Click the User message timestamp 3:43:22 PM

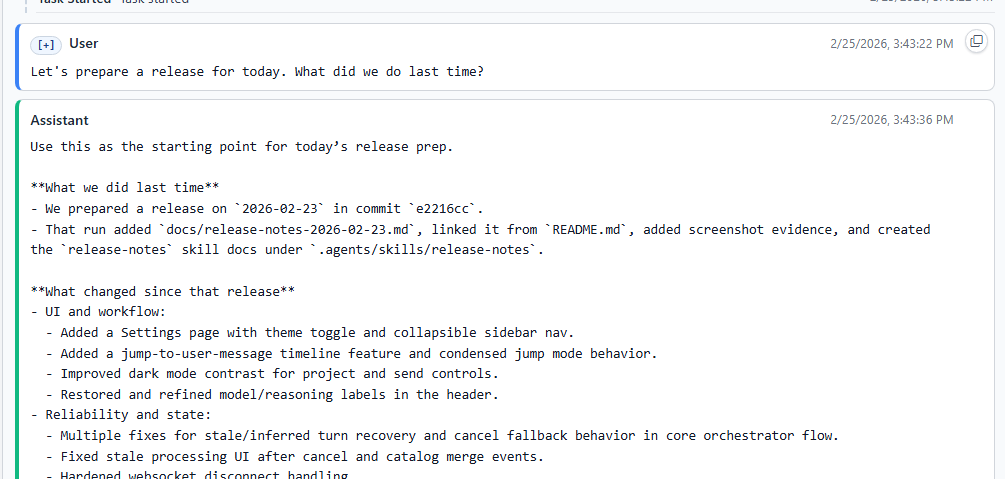891,44
